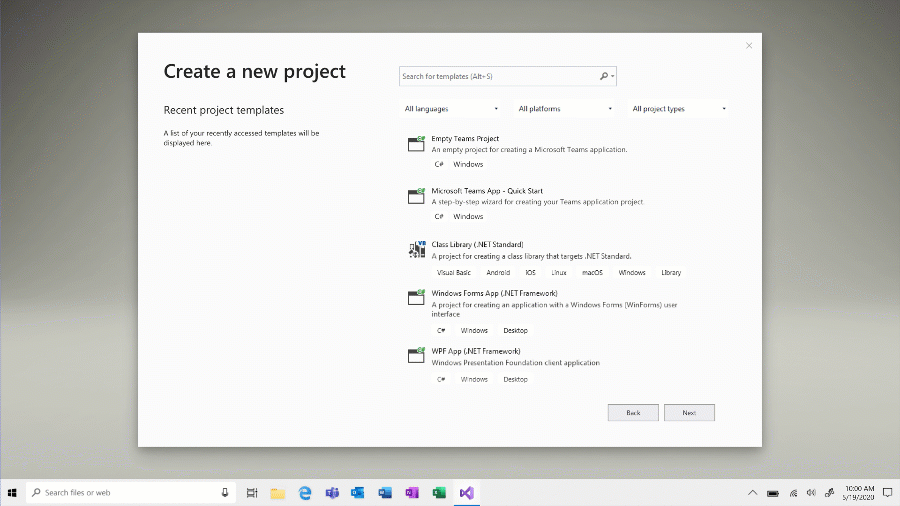
Task: Focus the Search for templates field
Action: [x=498, y=76]
